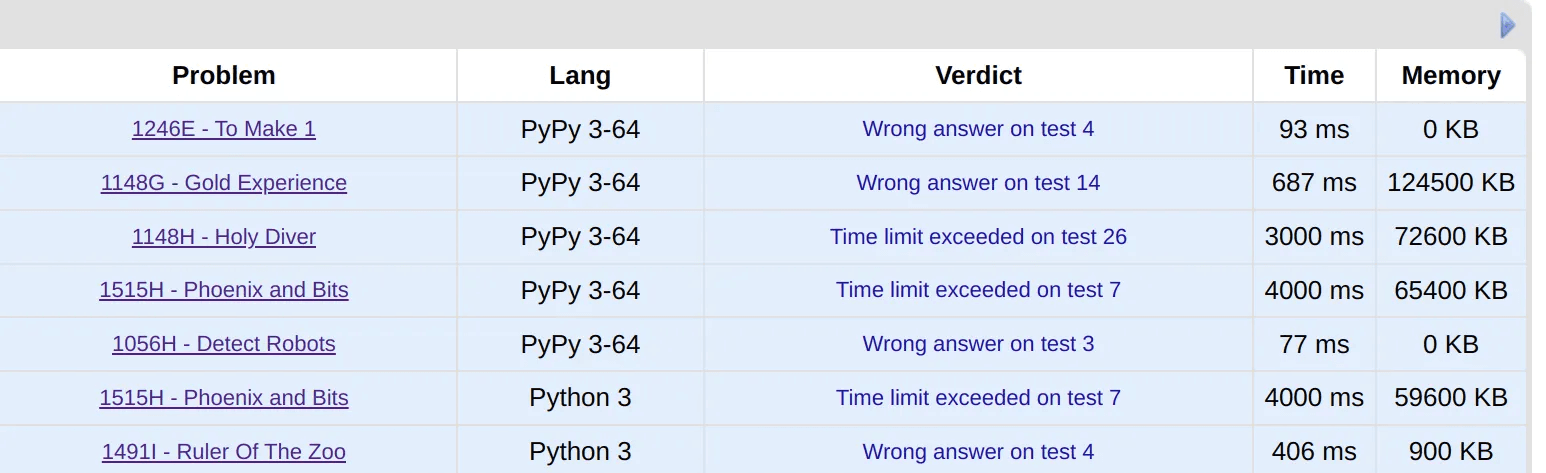Open problem 1491I - Ruler Of The Zoo
The width and height of the screenshot is (1546, 473).
click(224, 452)
